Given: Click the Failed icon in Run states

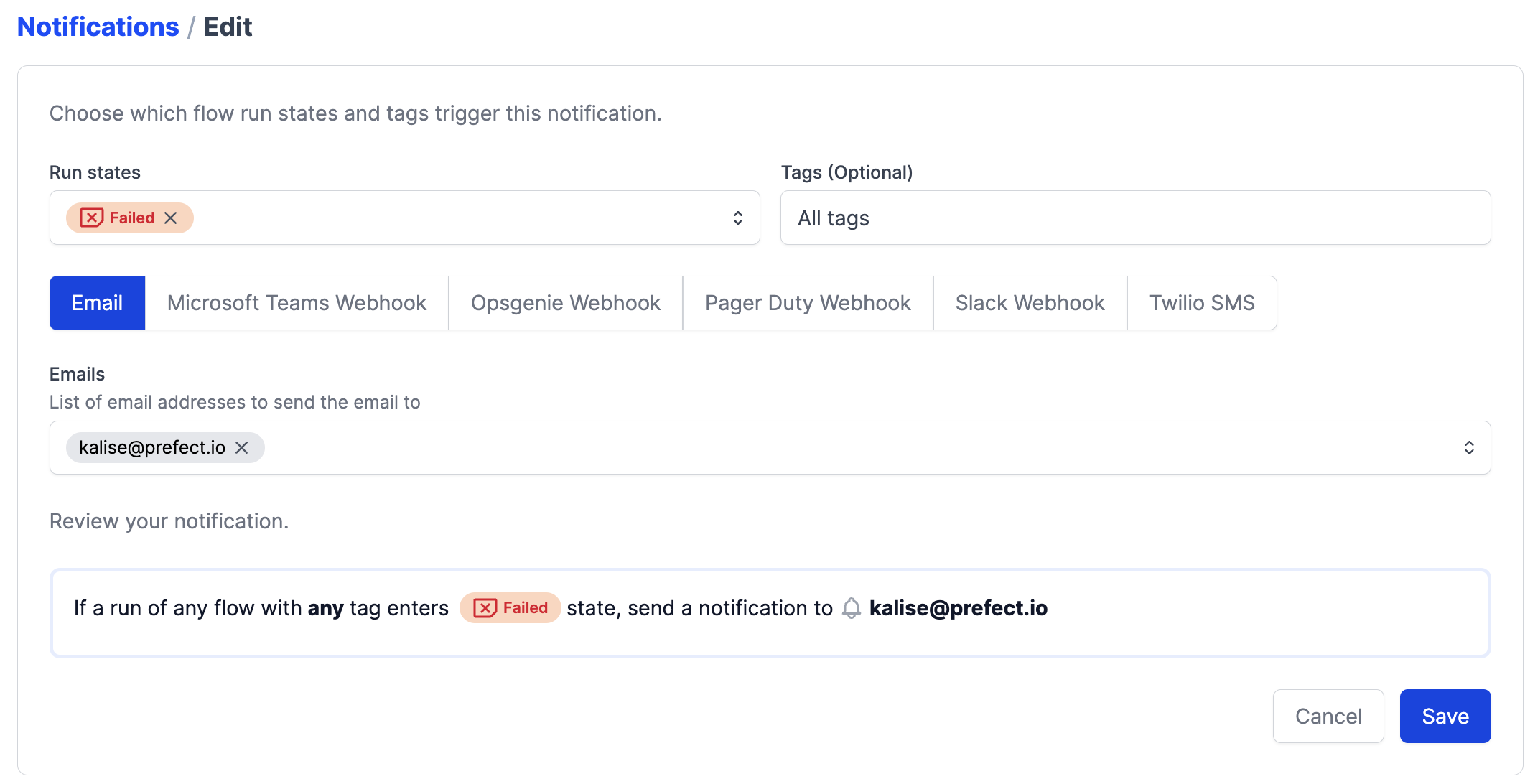Looking at the screenshot, I should point(92,218).
